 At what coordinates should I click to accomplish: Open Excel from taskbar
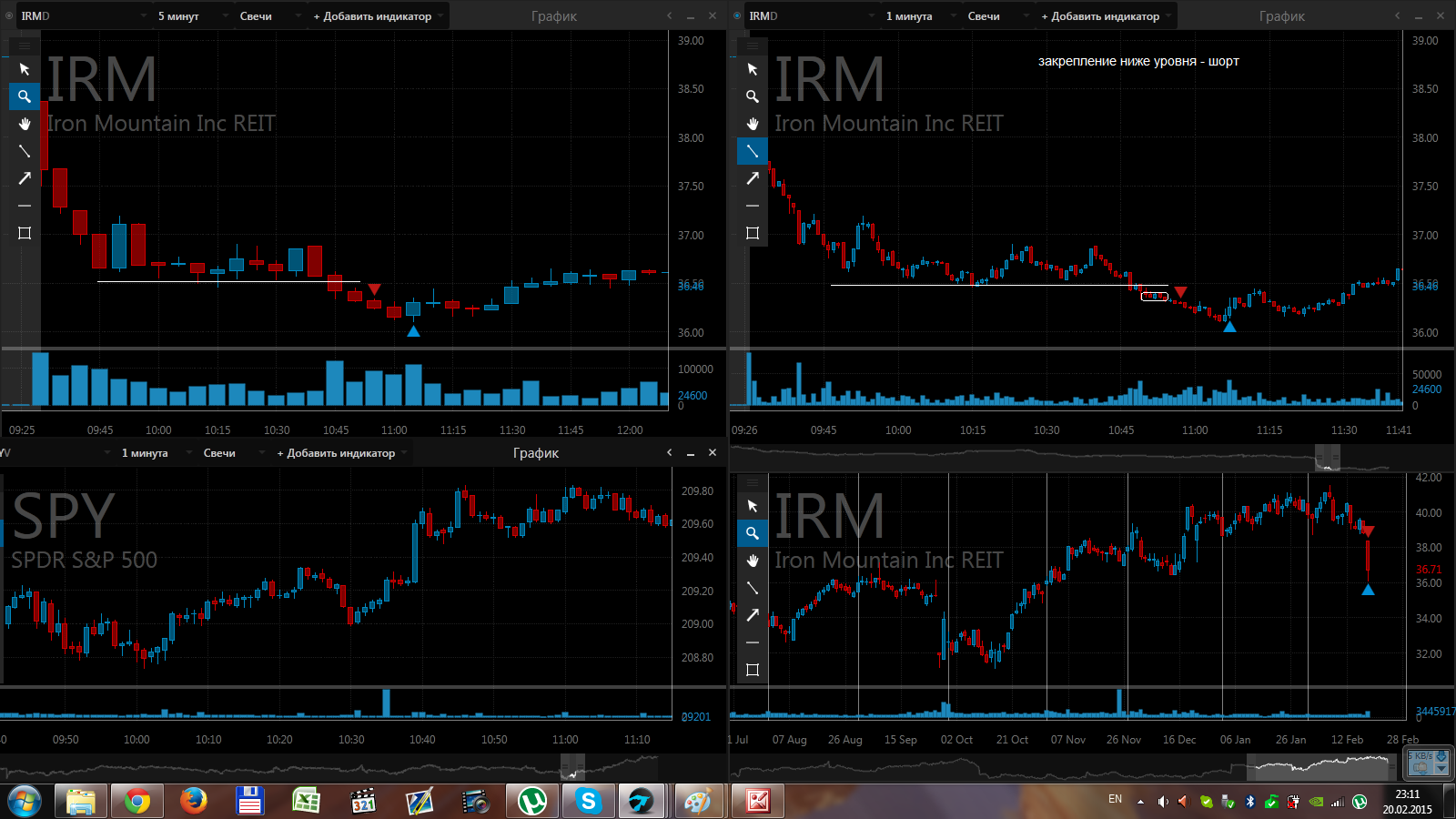[x=306, y=802]
